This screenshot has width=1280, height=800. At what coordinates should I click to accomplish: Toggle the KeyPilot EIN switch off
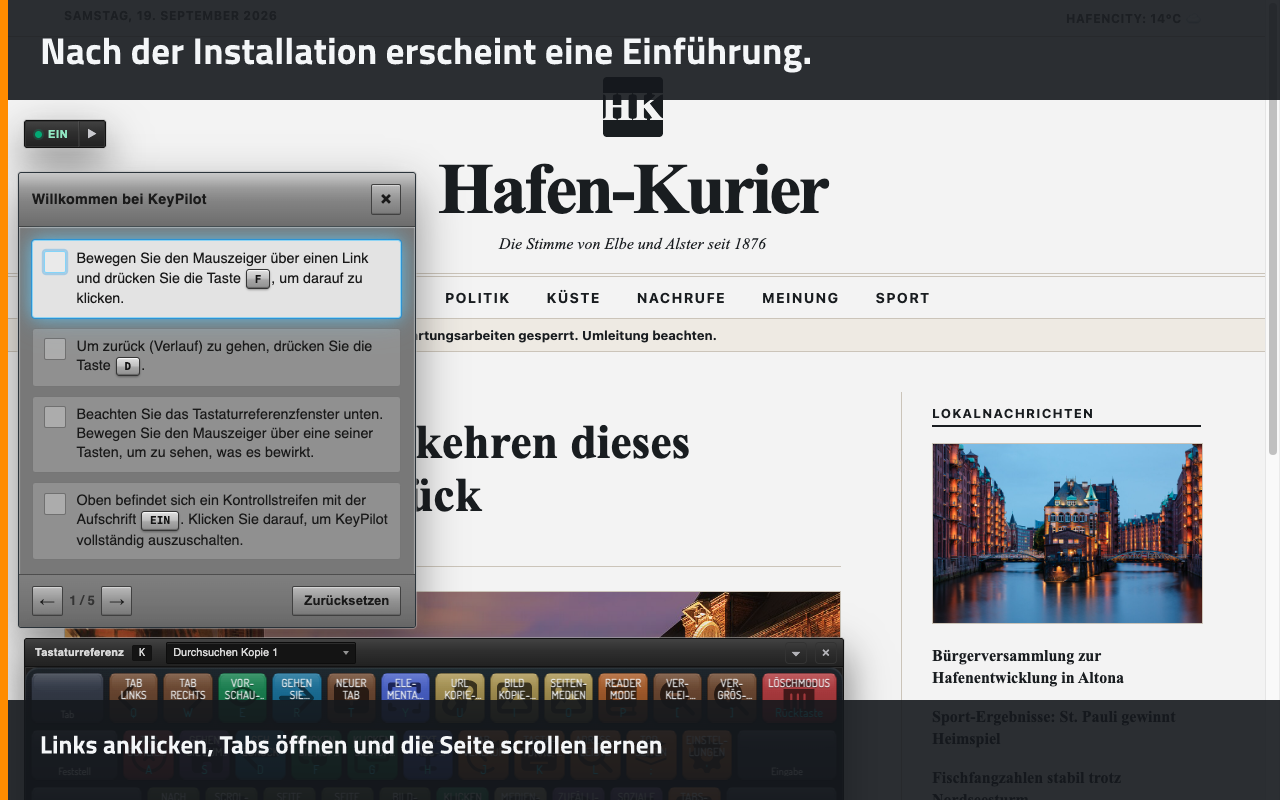pos(52,134)
